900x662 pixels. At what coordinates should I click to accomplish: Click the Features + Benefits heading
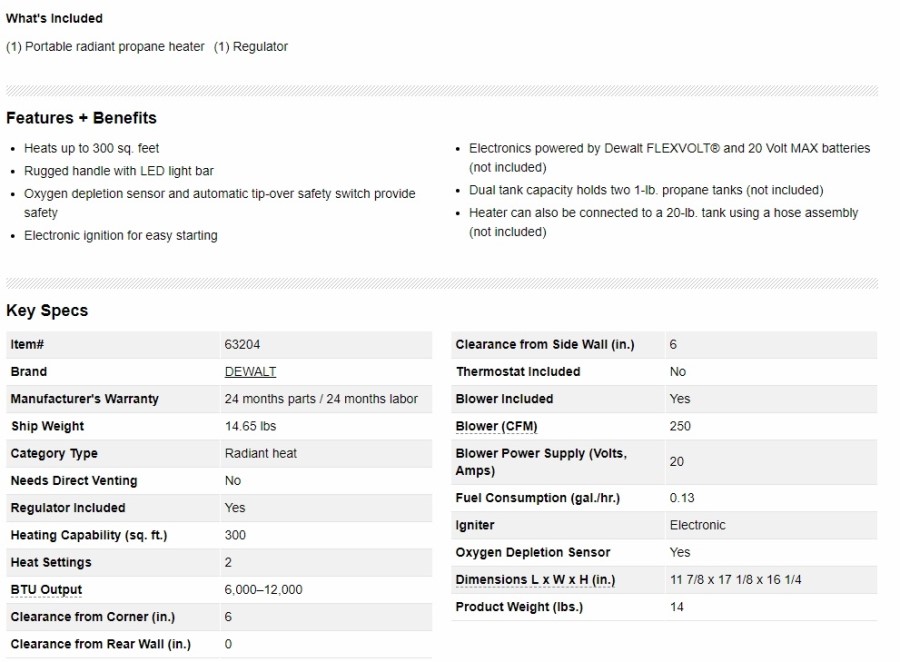point(81,118)
